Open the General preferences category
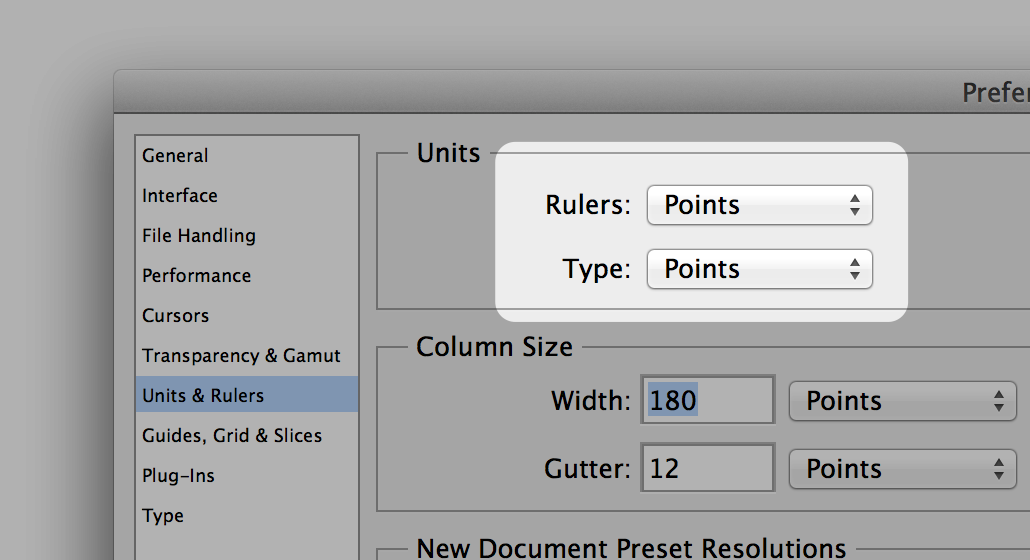Screen dimensions: 1030x560 point(176,156)
